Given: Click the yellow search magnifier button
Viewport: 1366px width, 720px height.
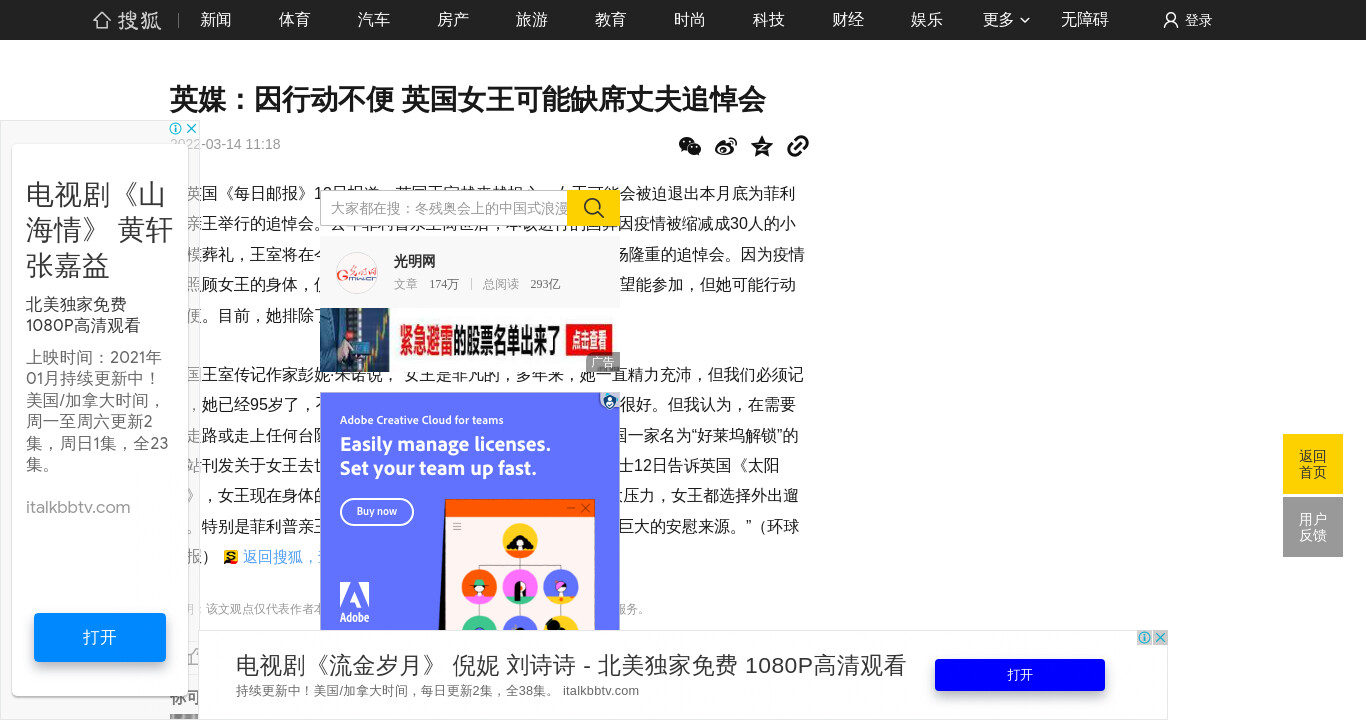Looking at the screenshot, I should [593, 208].
